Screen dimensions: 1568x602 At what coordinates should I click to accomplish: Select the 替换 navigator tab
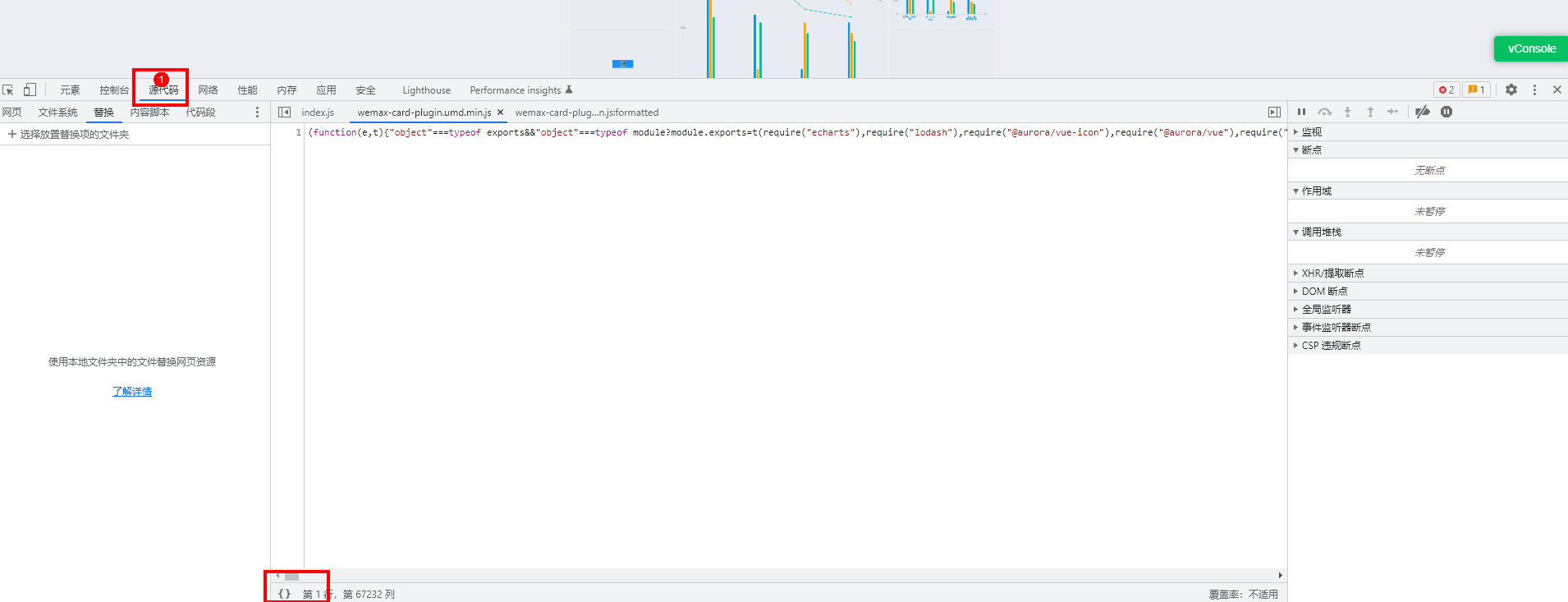pos(103,113)
